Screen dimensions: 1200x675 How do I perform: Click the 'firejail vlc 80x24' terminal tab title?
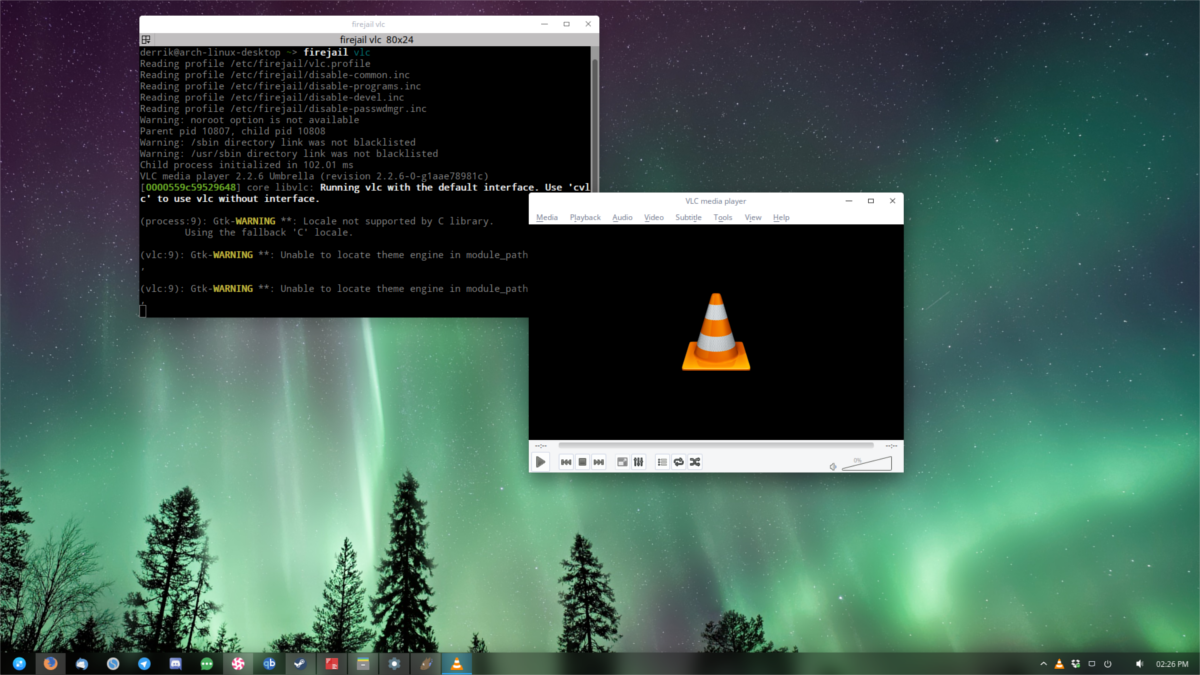point(376,39)
